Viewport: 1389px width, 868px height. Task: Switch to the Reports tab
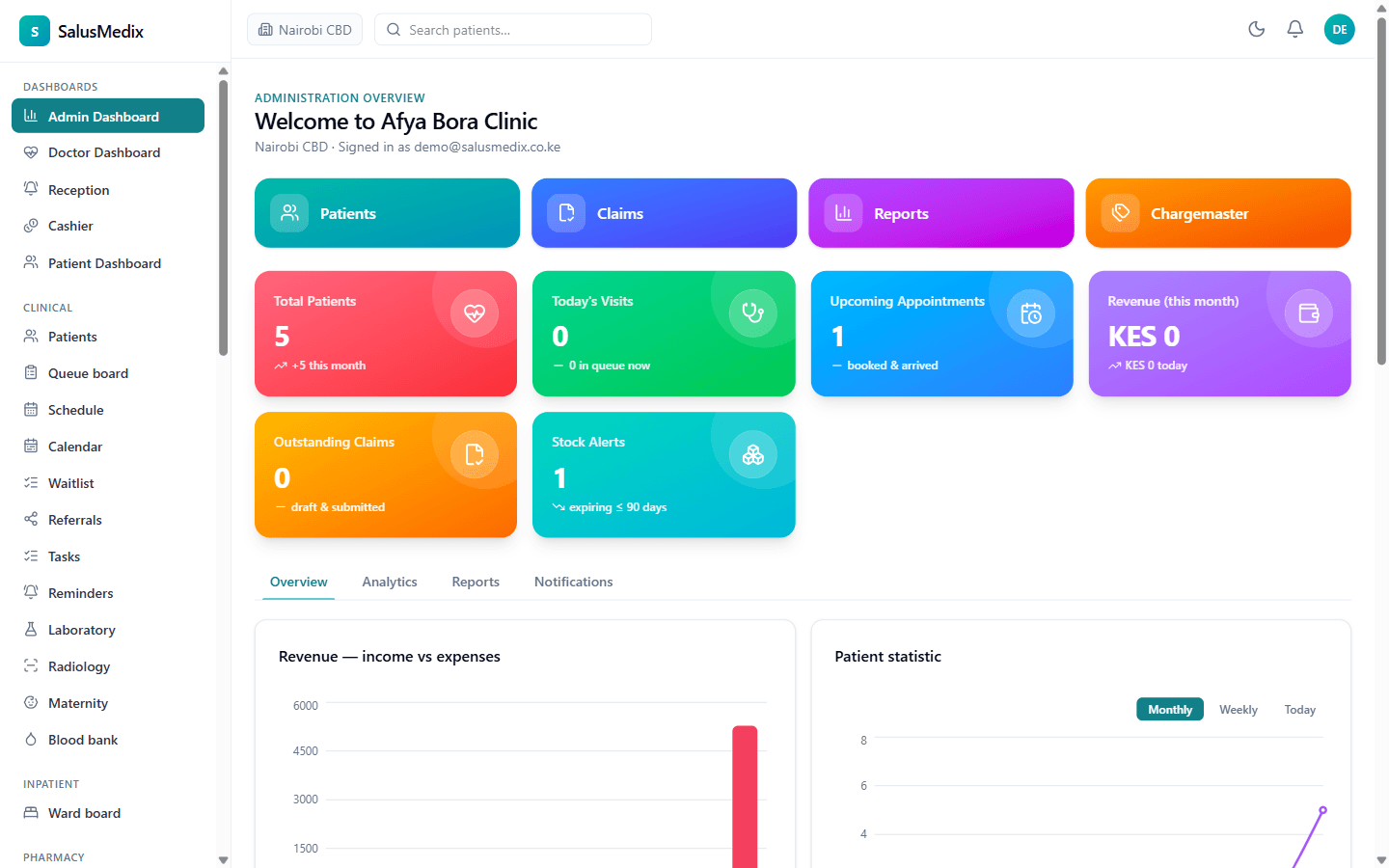click(476, 582)
